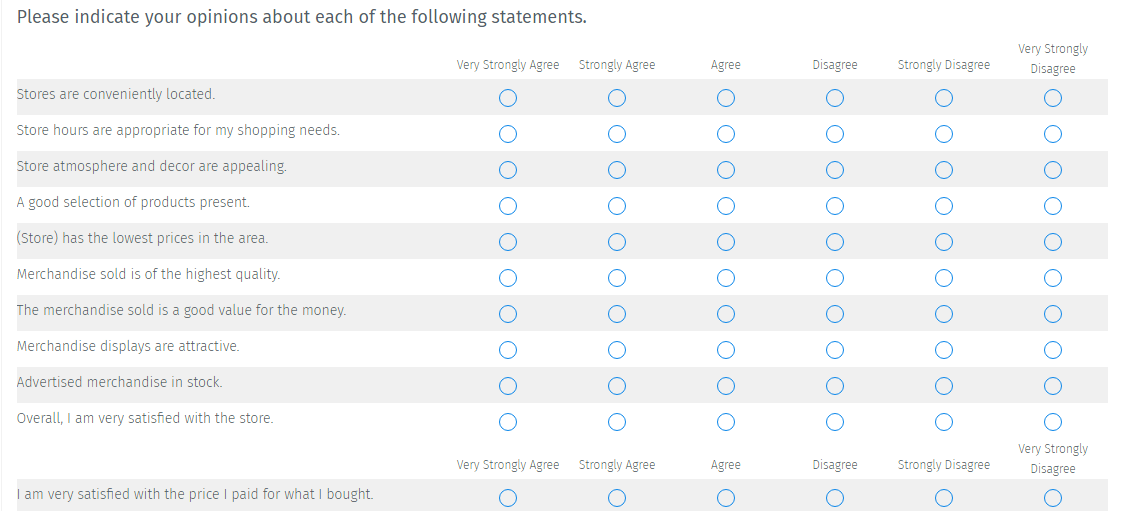Viewport: 1122px width, 511px height.
Task: Select Strongly Disagree for satisfied with price paid
Action: pyautogui.click(x=944, y=498)
